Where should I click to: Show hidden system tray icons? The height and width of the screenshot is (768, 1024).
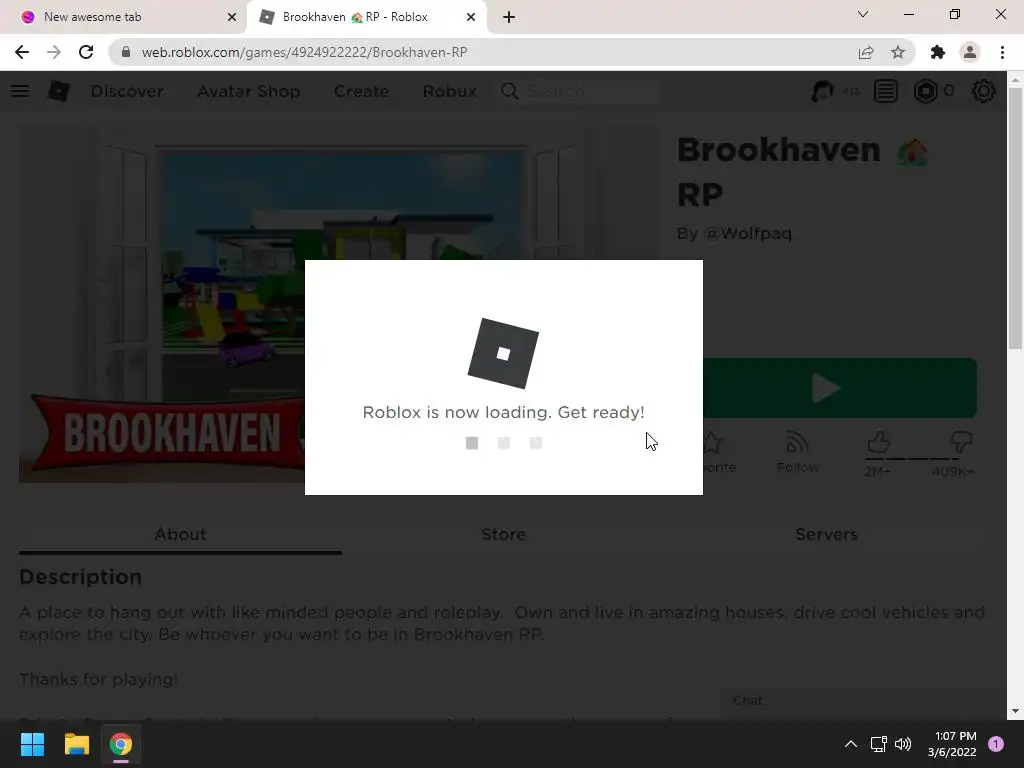point(850,744)
